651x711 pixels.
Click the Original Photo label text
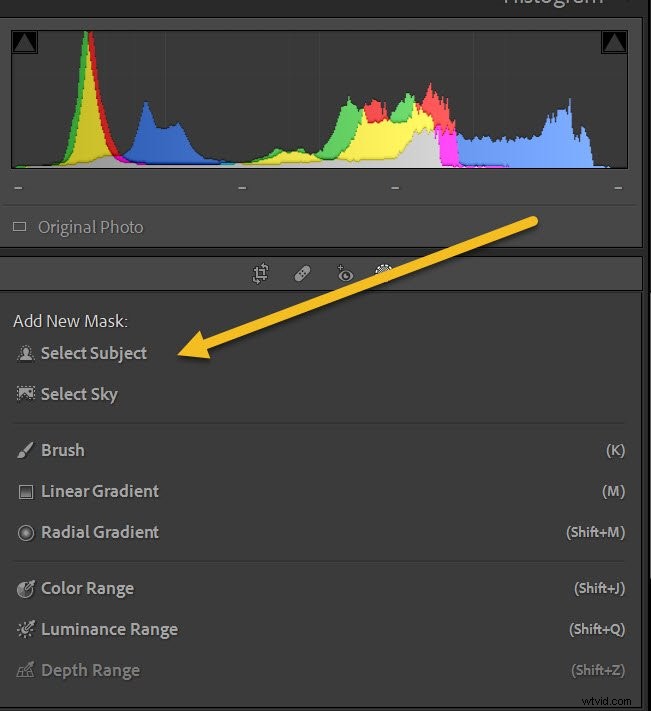coord(91,227)
